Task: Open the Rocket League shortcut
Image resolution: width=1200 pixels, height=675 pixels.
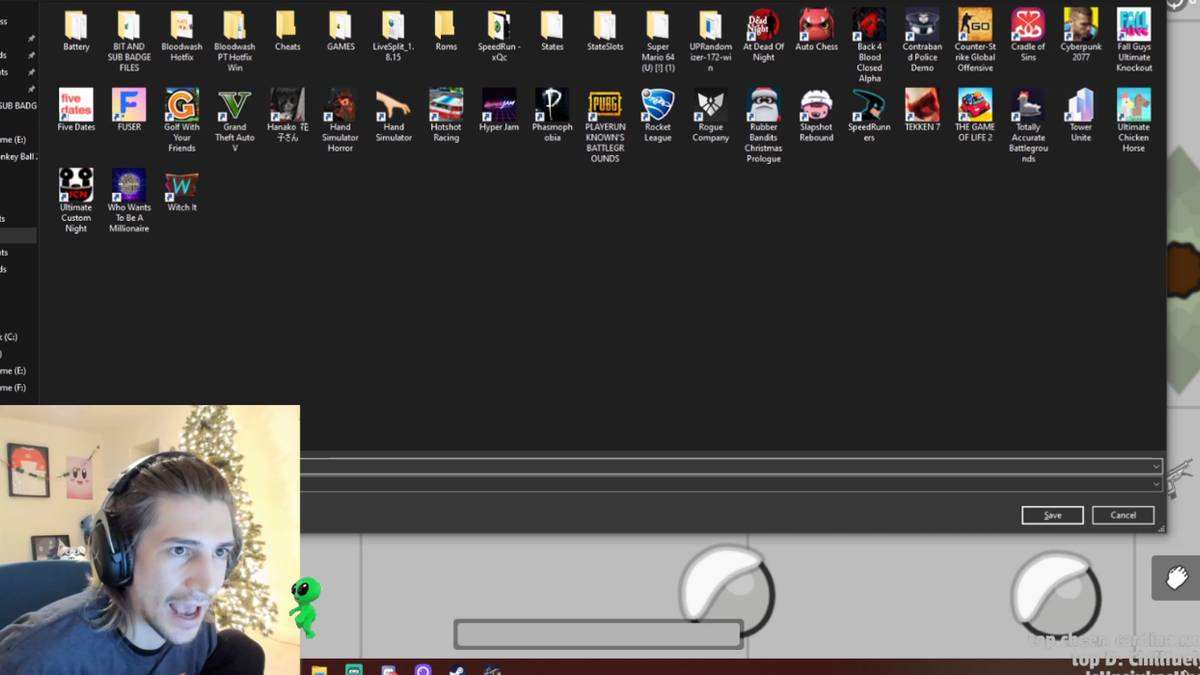Action: pyautogui.click(x=657, y=106)
